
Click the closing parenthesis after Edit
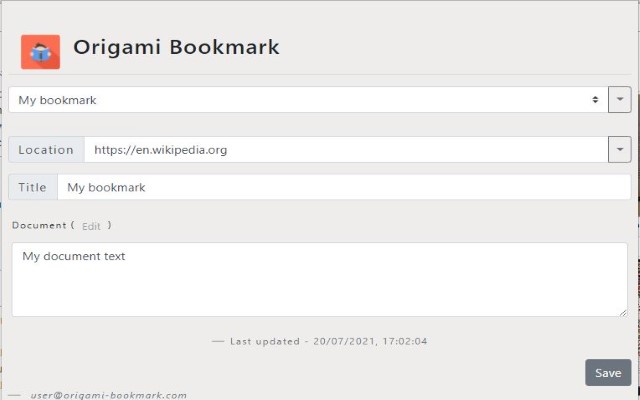point(110,226)
